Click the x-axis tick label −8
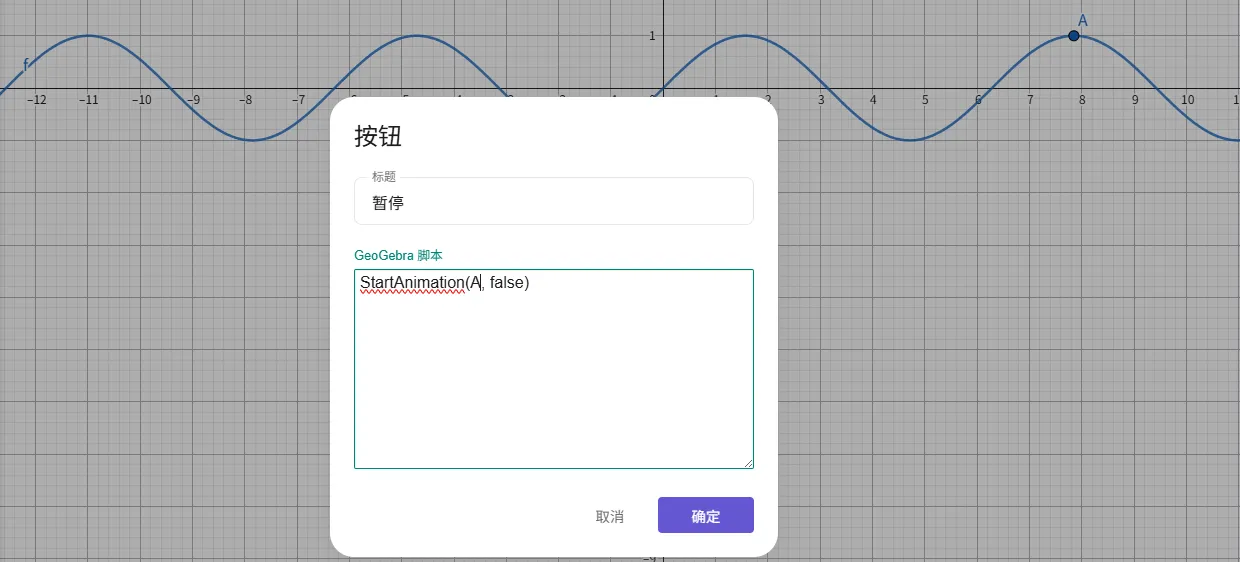Viewport: 1240px width, 562px height. pyautogui.click(x=246, y=100)
